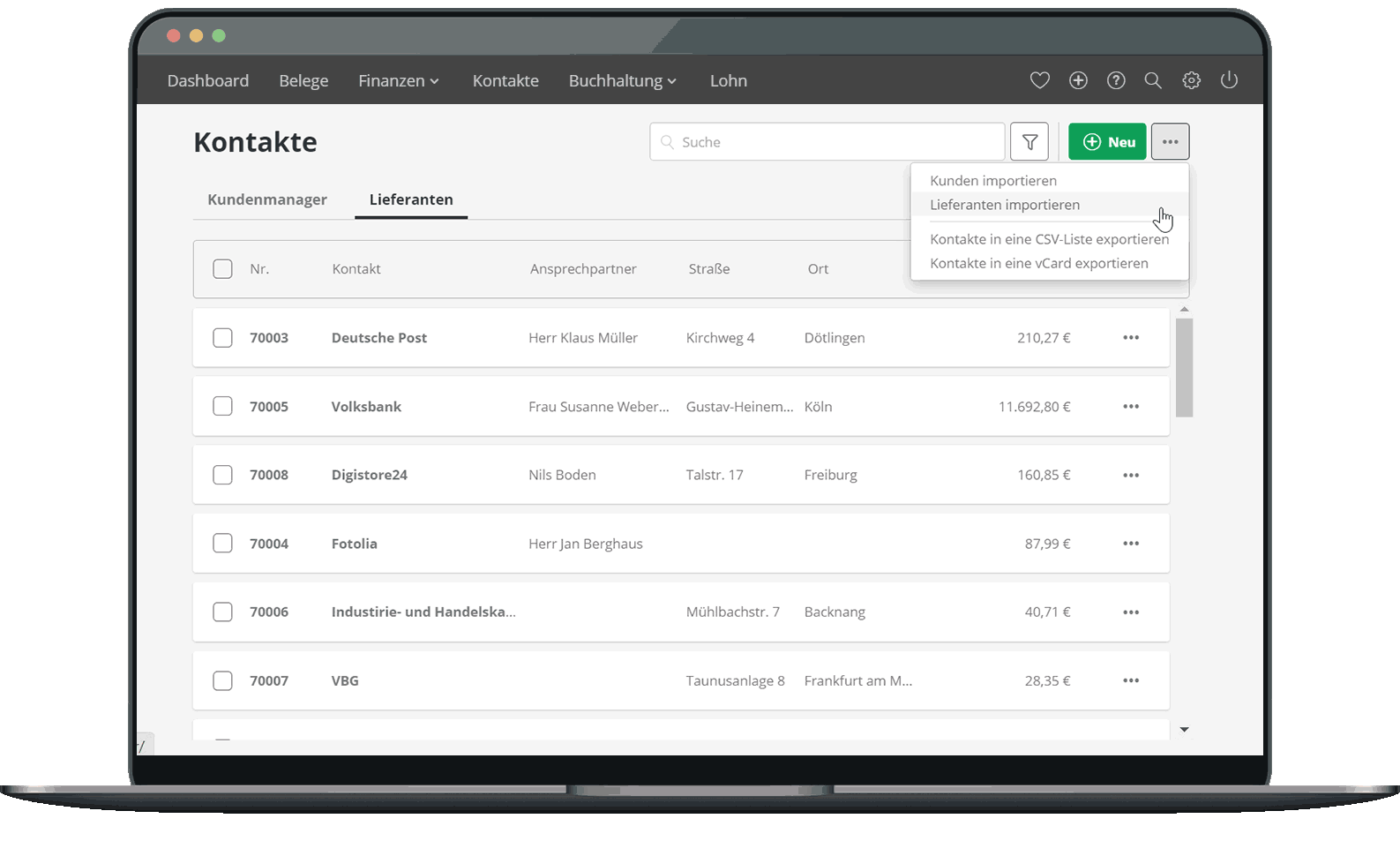Click the power logout icon
This screenshot has height=856, width=1400.
[x=1229, y=80]
